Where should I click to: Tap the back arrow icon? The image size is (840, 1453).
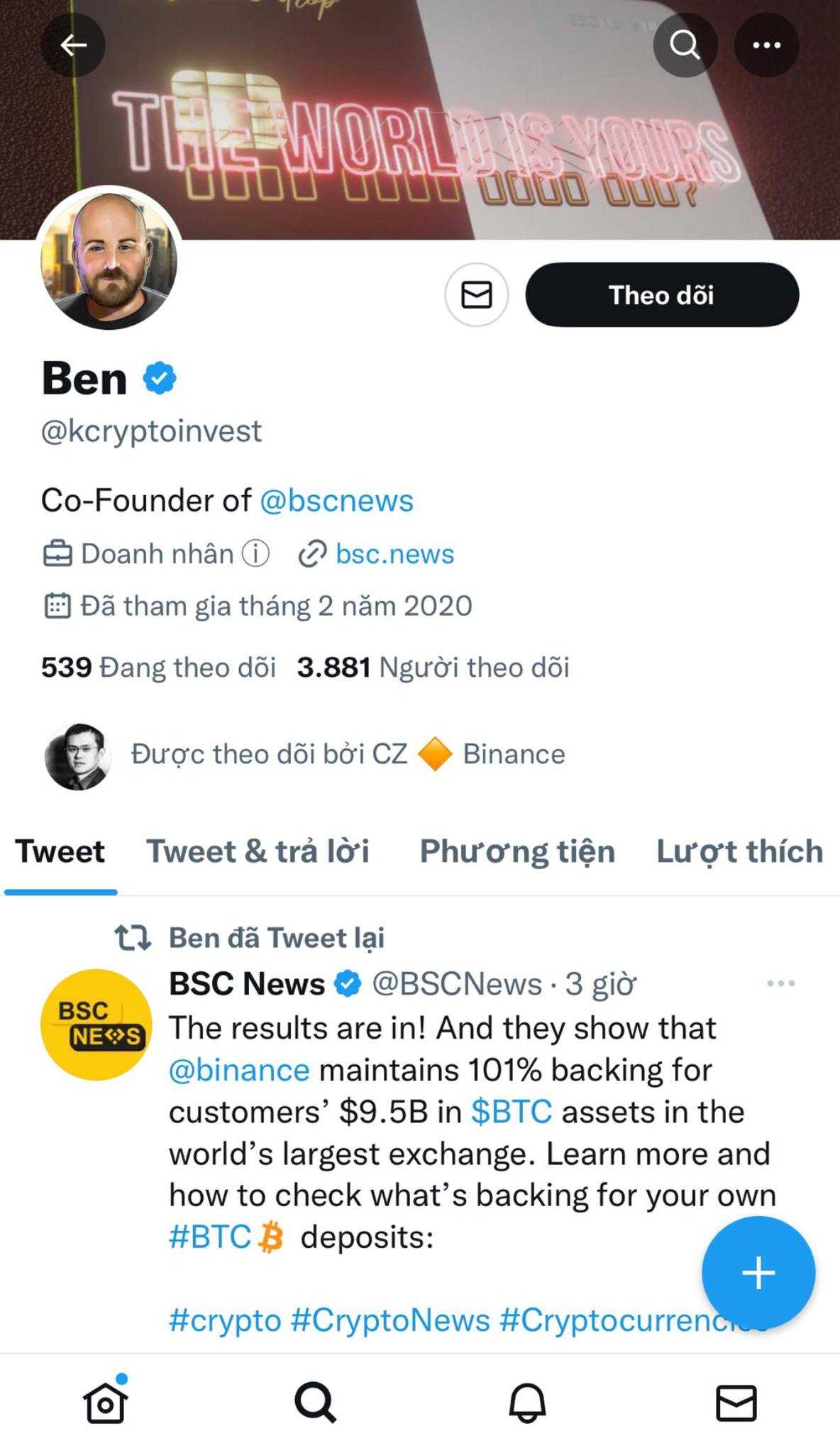tap(73, 45)
